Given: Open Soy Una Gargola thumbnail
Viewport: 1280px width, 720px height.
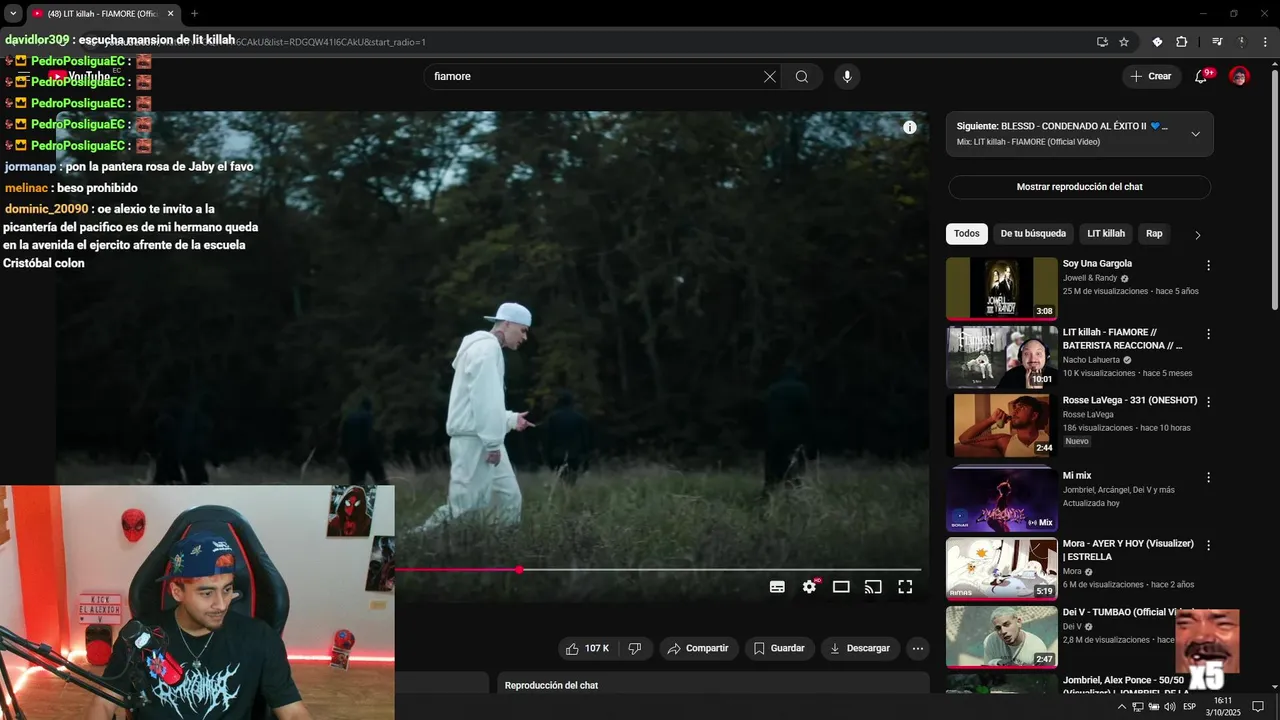Looking at the screenshot, I should pyautogui.click(x=1001, y=288).
